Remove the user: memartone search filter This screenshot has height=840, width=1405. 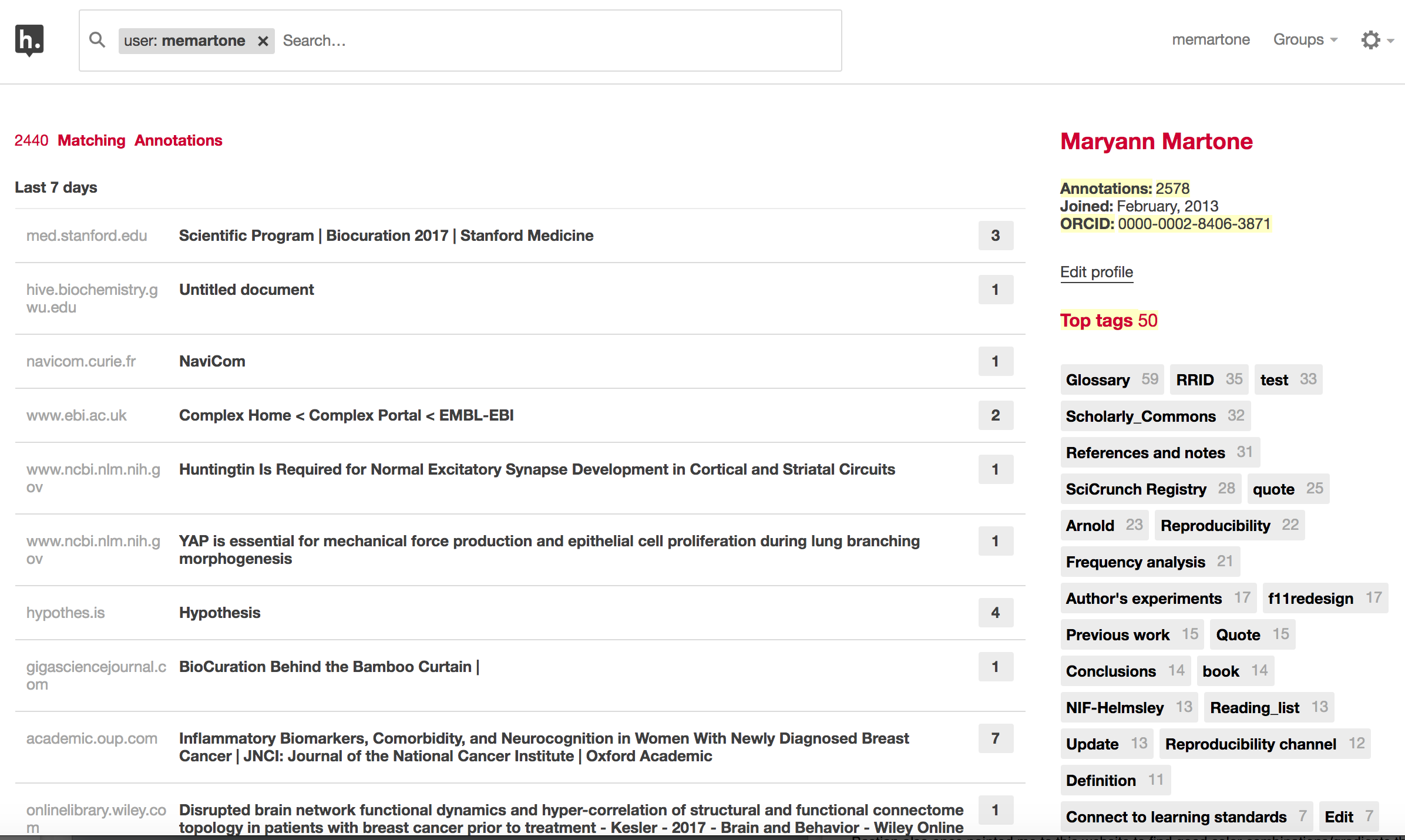pos(263,41)
